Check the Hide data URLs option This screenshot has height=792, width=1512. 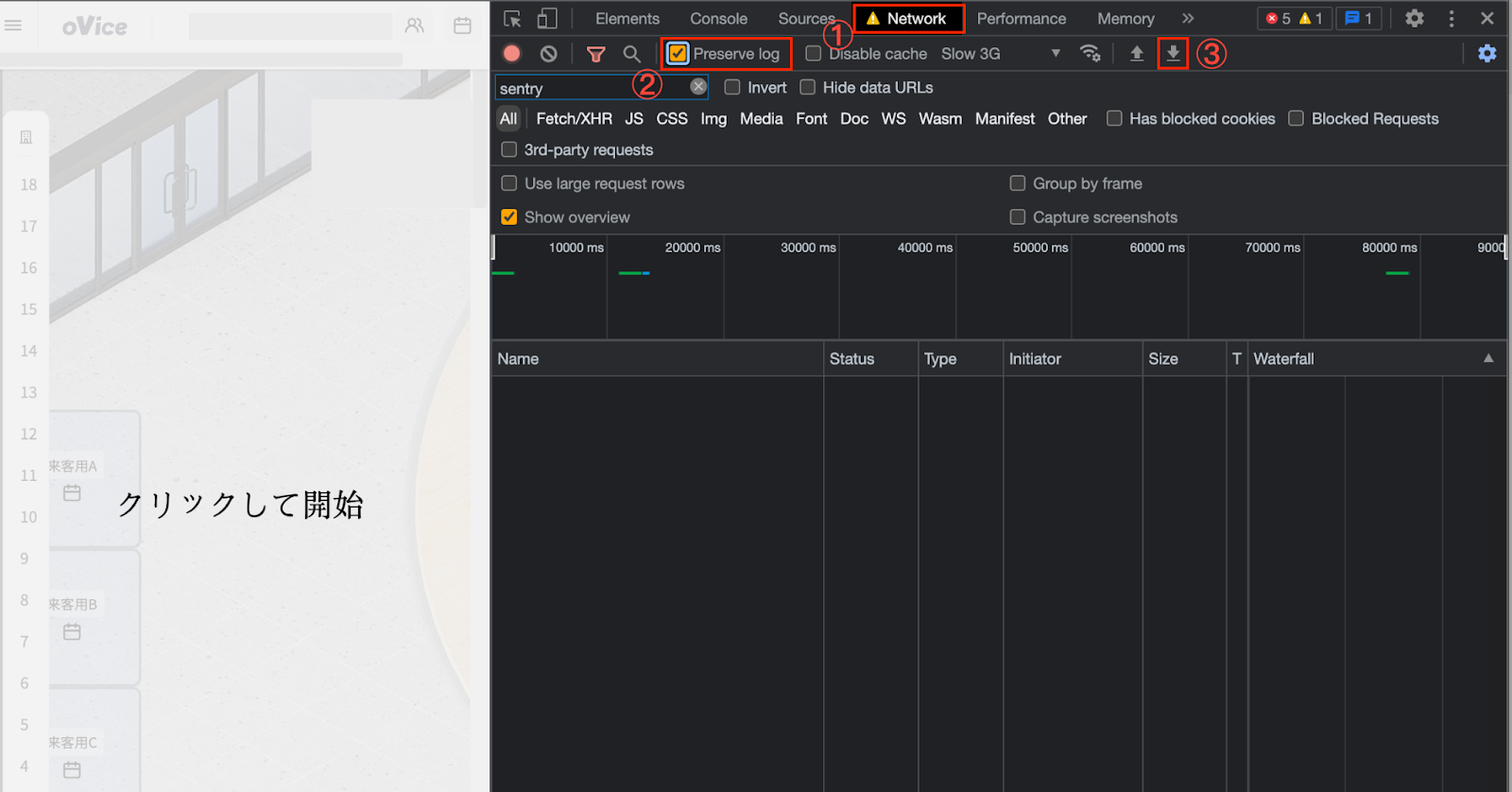808,88
